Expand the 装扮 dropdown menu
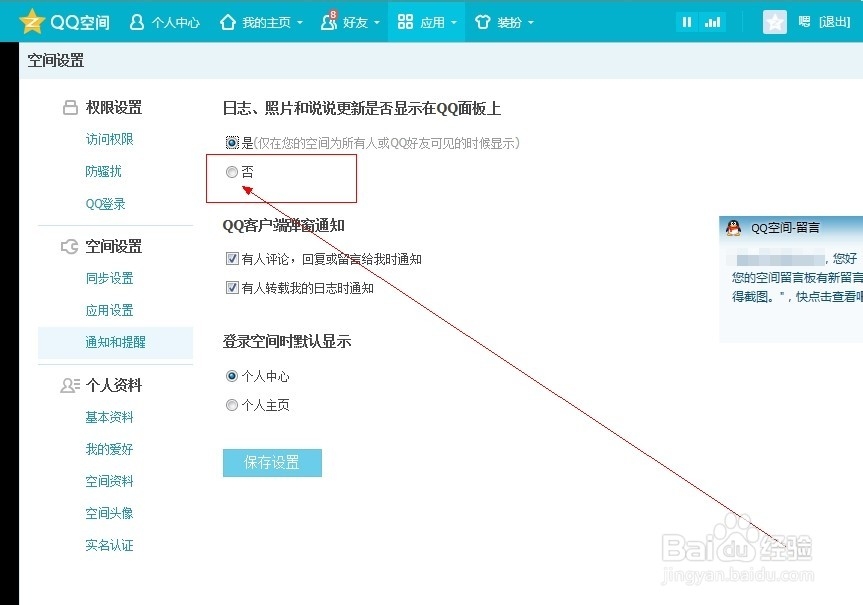 505,21
